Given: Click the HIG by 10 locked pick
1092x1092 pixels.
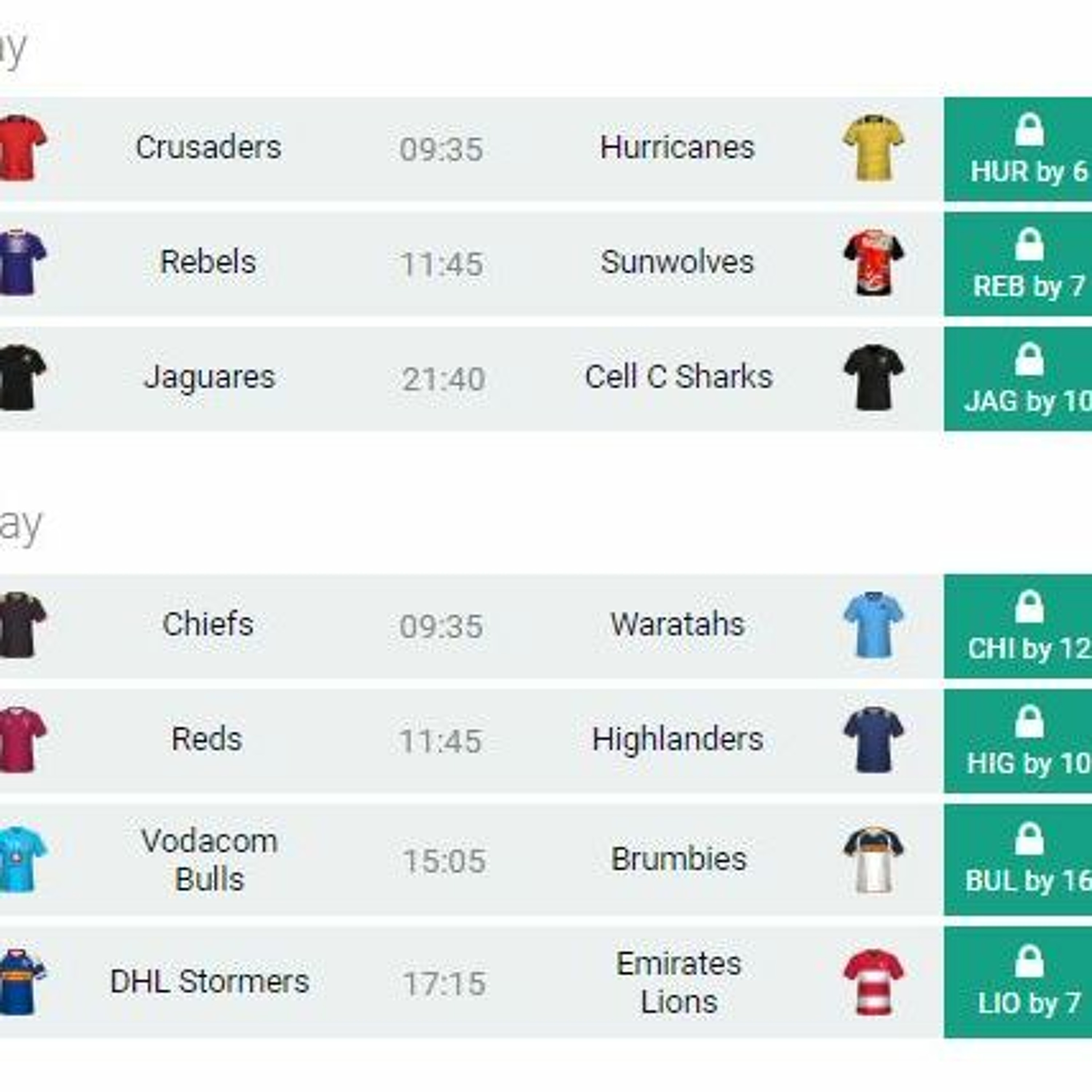Looking at the screenshot, I should coord(1023,740).
